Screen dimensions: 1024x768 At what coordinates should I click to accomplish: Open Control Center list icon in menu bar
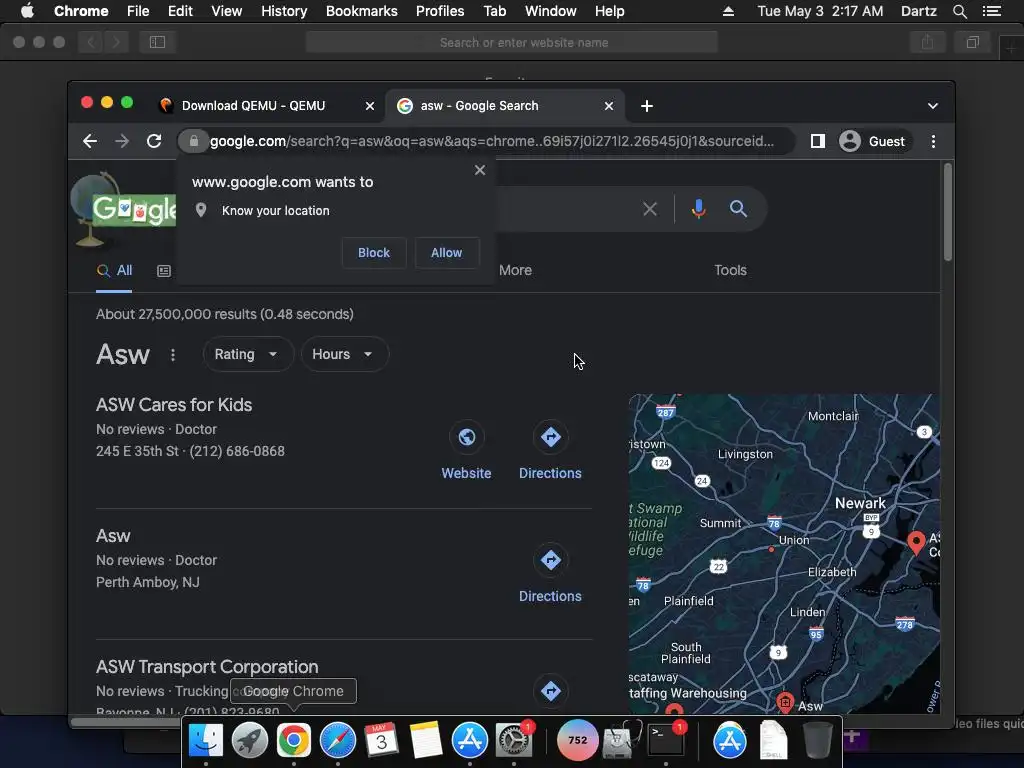click(991, 11)
